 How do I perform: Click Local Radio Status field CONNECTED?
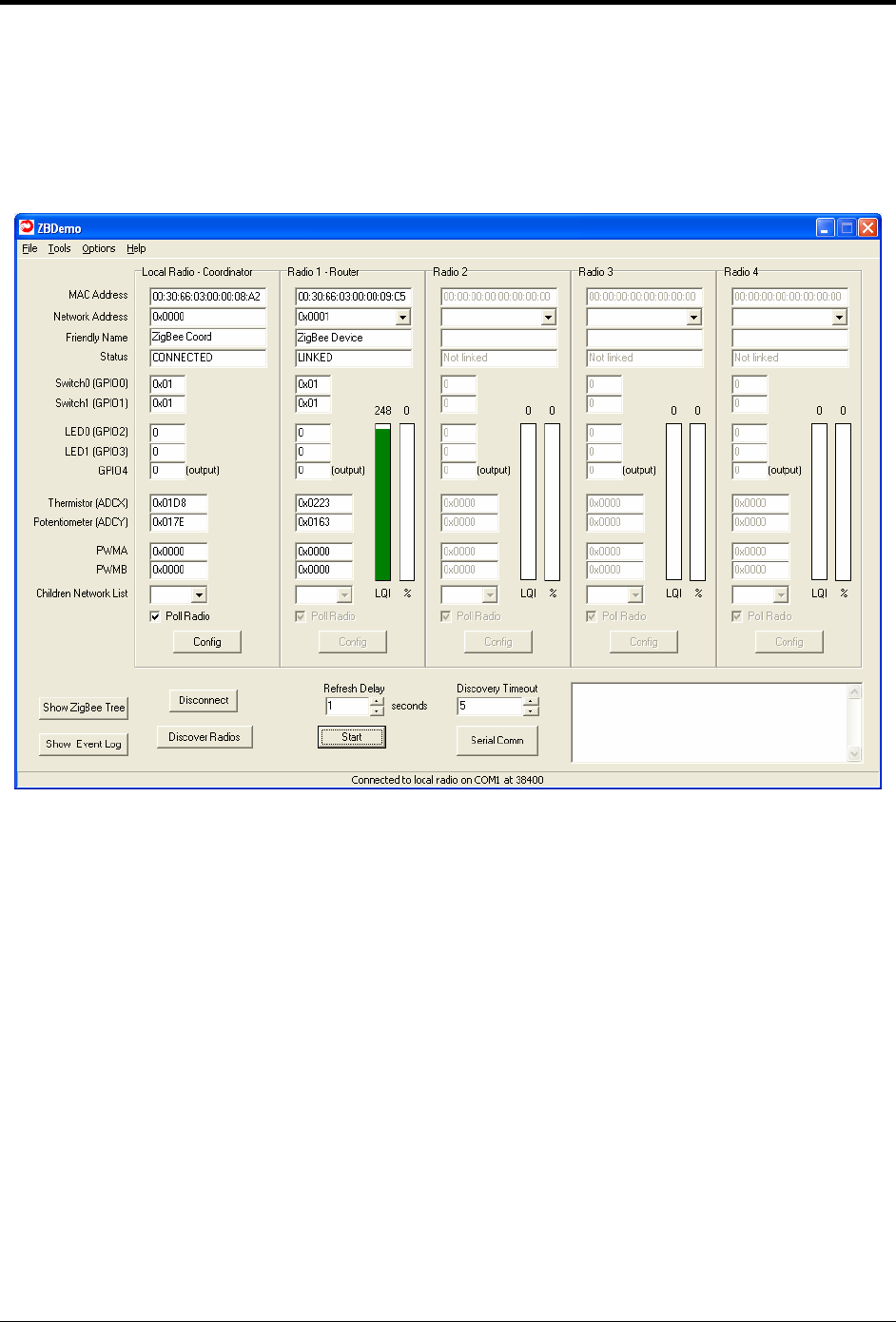pos(208,359)
